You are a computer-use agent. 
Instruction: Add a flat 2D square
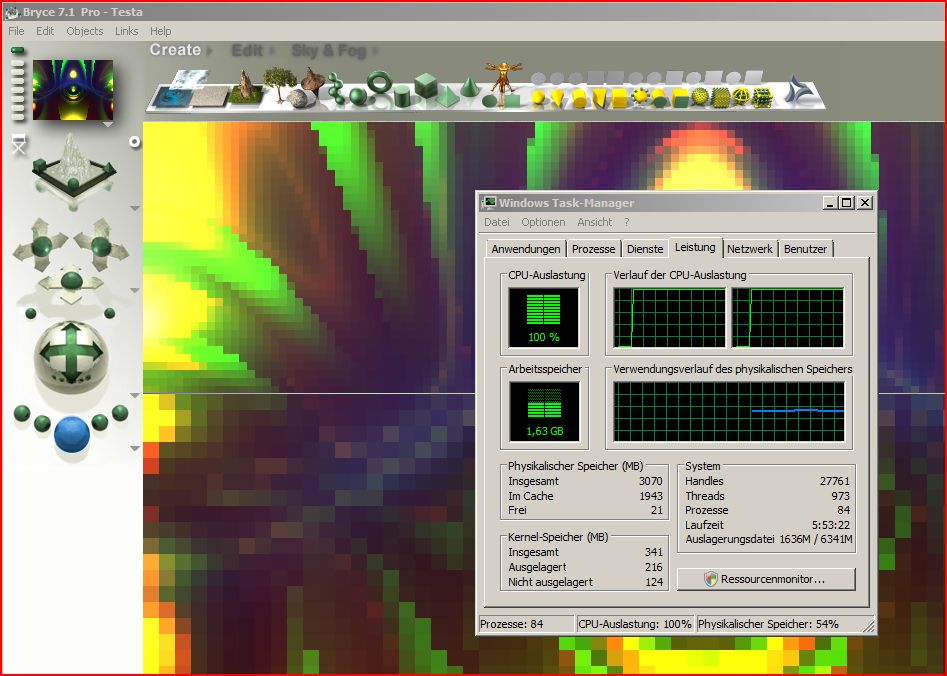tap(512, 100)
